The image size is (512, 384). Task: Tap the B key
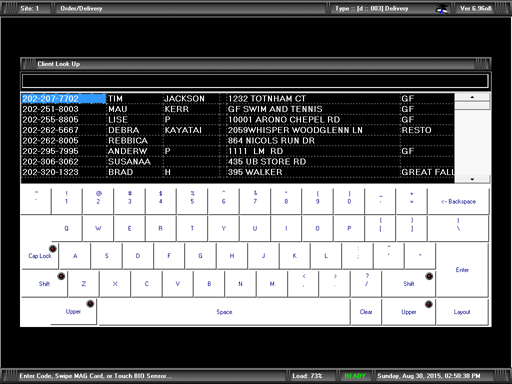tap(209, 284)
